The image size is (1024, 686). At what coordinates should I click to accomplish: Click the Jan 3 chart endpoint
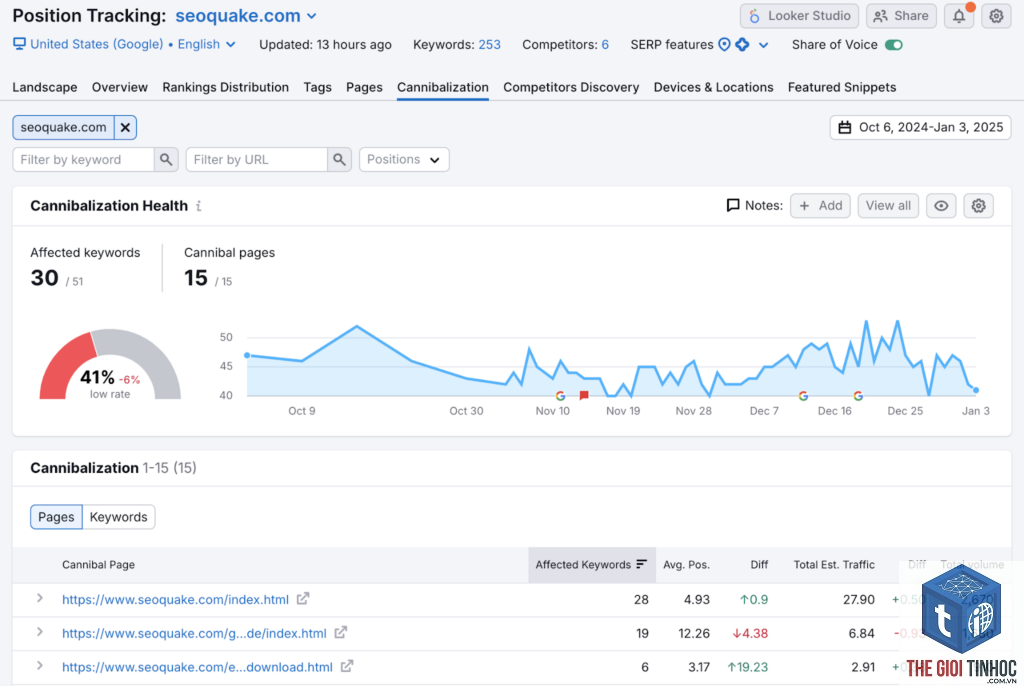pyautogui.click(x=976, y=390)
